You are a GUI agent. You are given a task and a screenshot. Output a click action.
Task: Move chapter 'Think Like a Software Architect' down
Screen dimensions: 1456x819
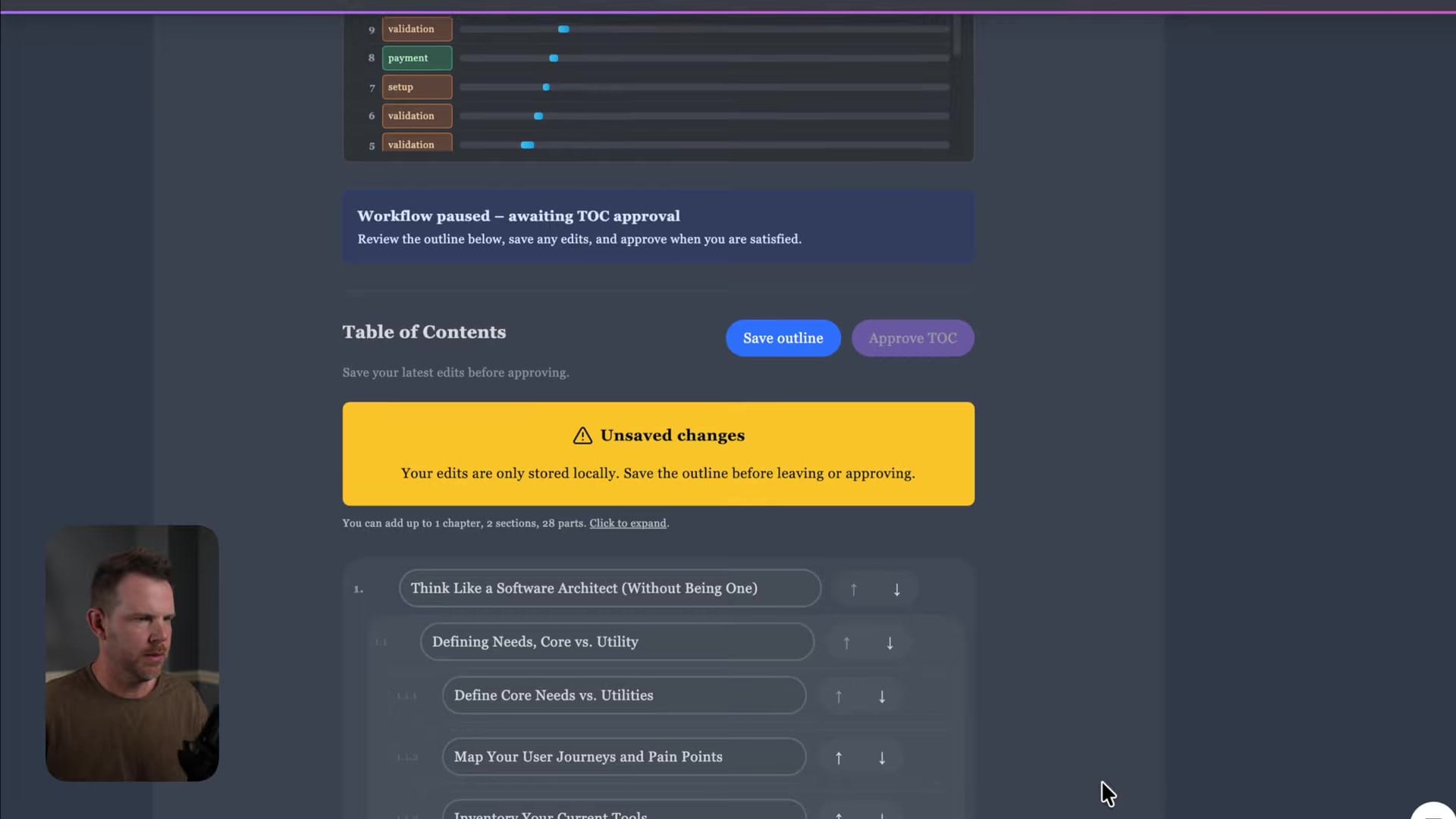click(x=896, y=589)
